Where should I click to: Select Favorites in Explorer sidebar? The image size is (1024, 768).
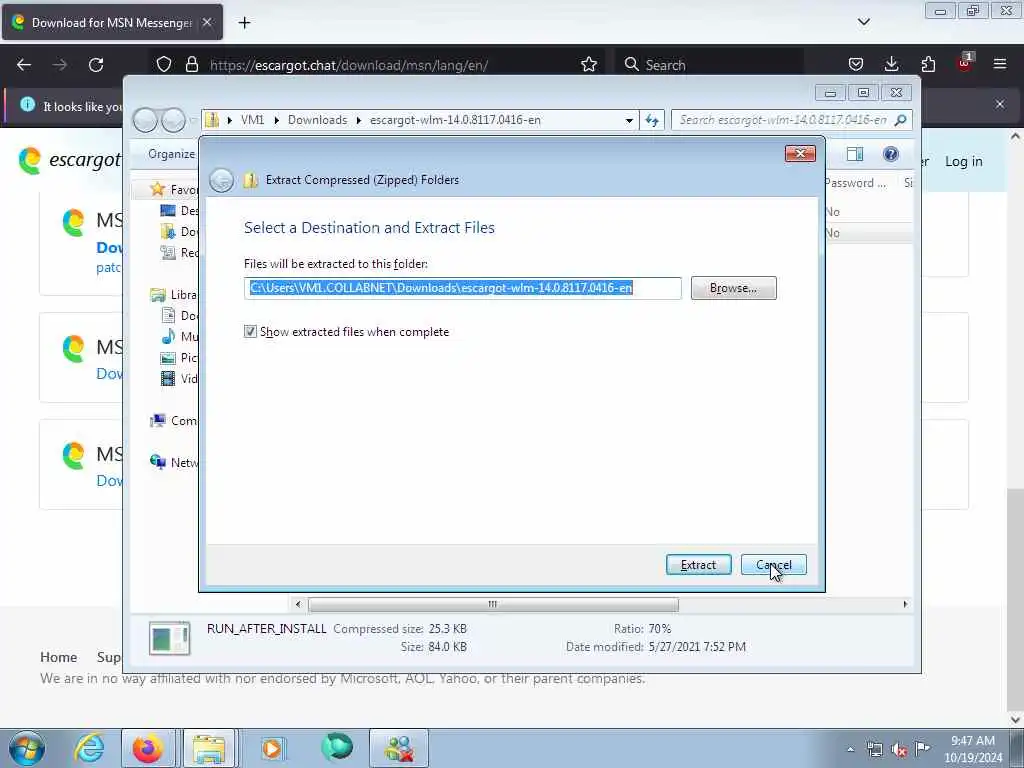(x=174, y=189)
